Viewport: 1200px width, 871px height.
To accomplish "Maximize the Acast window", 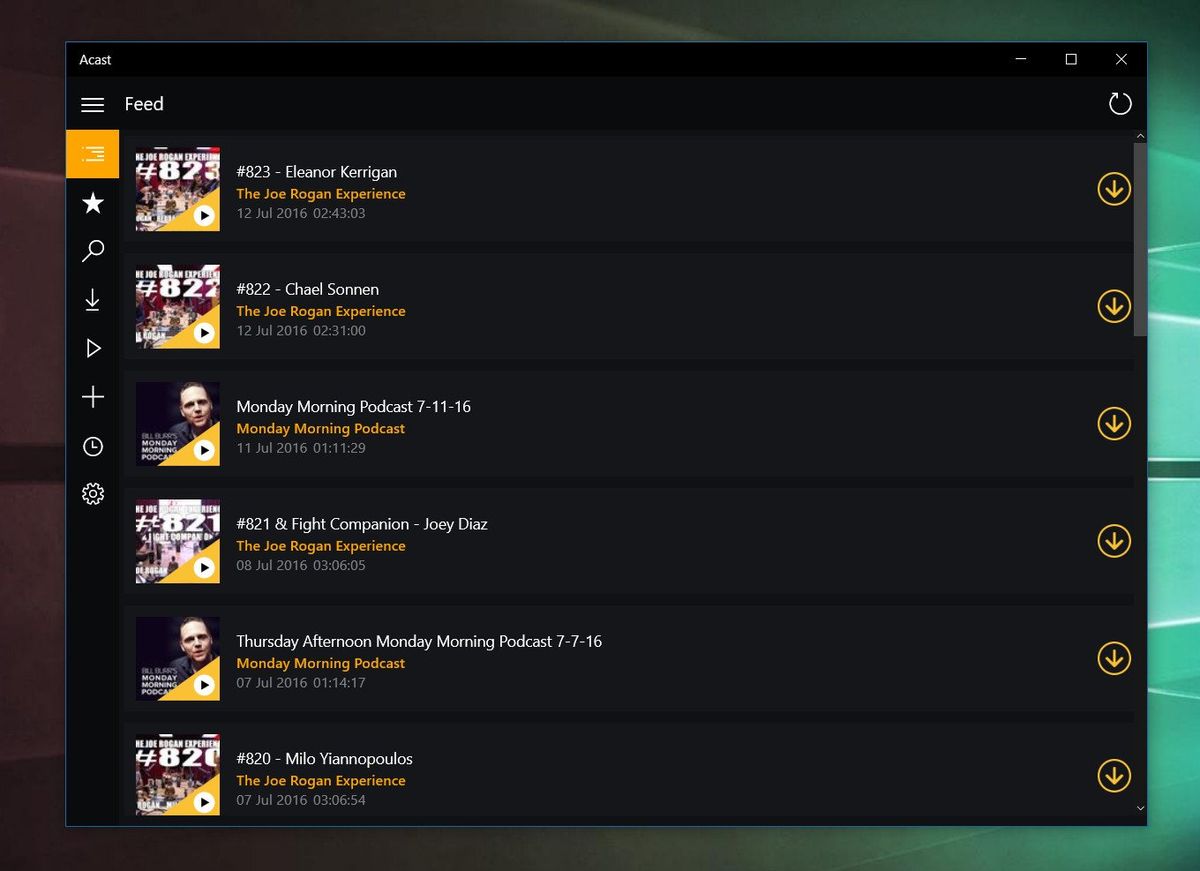I will 1071,60.
